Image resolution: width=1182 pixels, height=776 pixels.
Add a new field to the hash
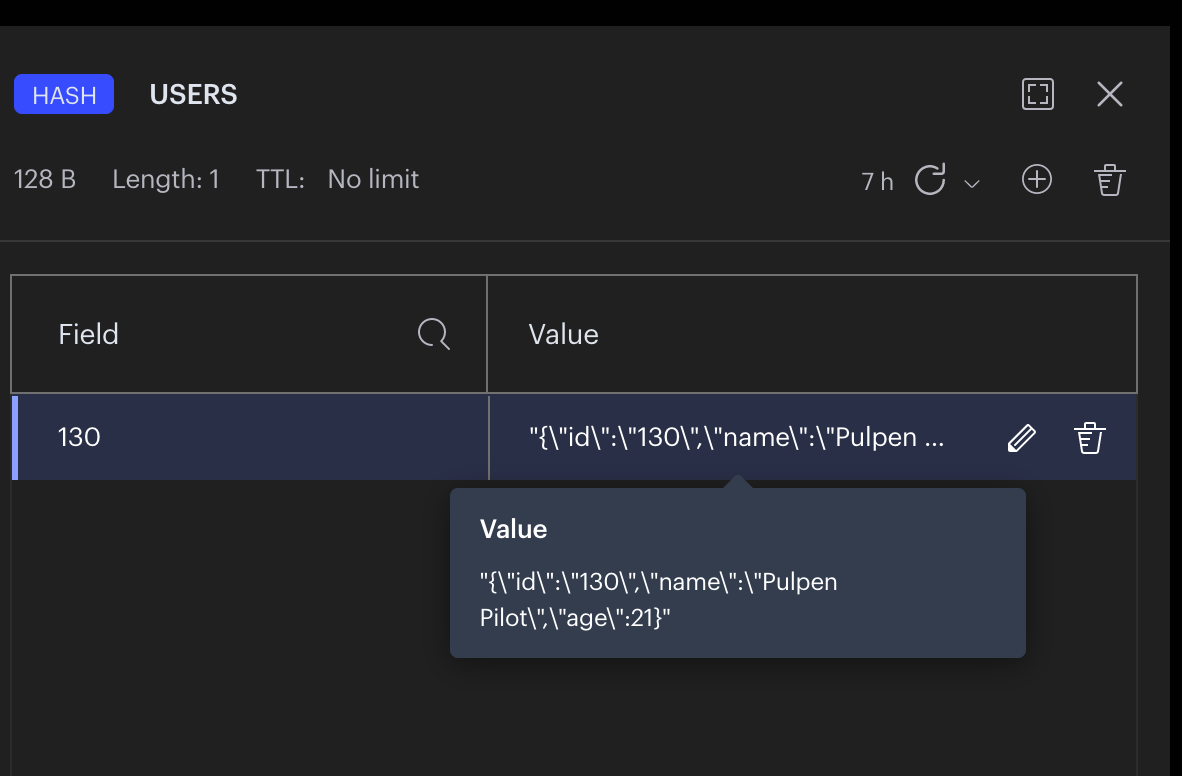coord(1037,180)
